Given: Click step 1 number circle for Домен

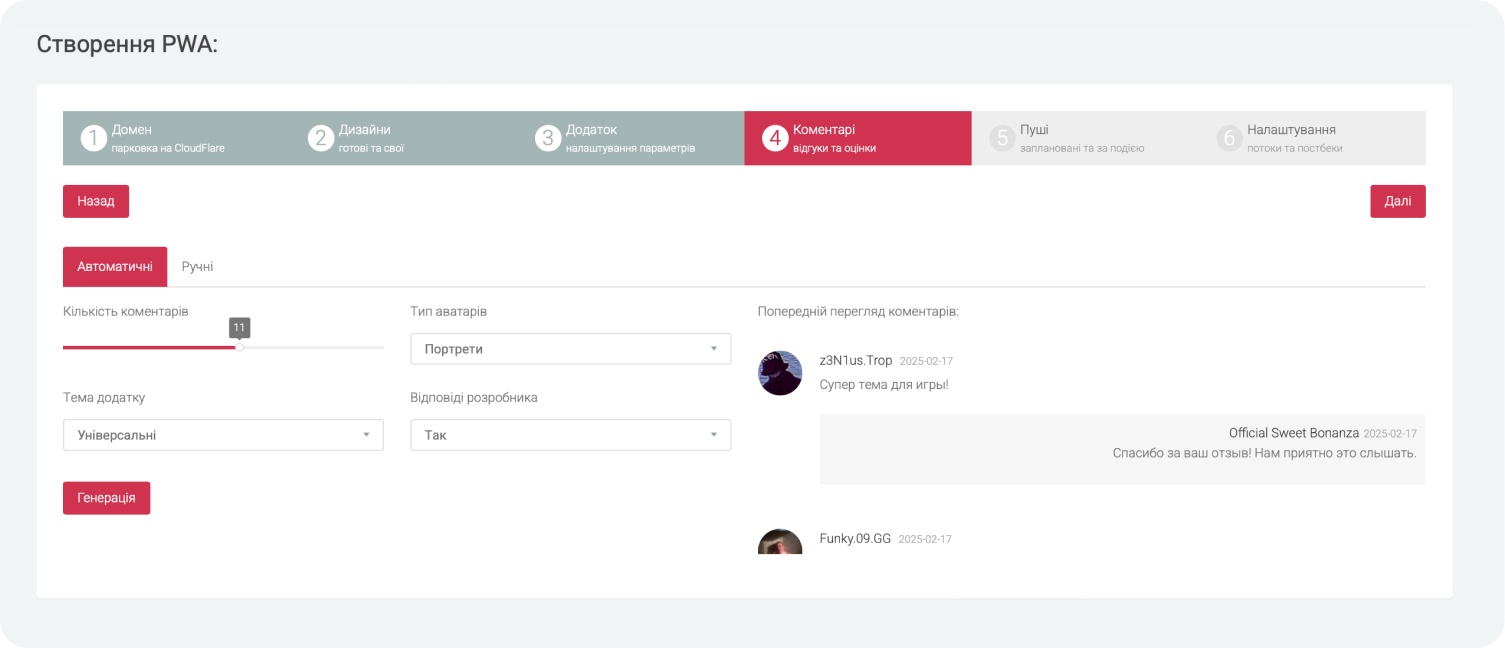Looking at the screenshot, I should (x=93, y=138).
